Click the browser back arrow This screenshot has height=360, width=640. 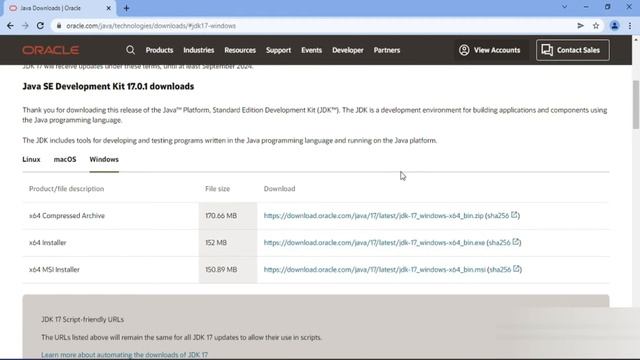coord(10,26)
